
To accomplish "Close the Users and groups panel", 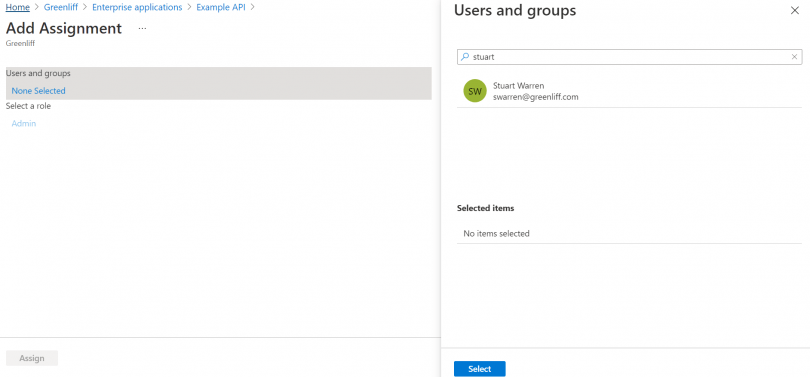I will click(795, 10).
